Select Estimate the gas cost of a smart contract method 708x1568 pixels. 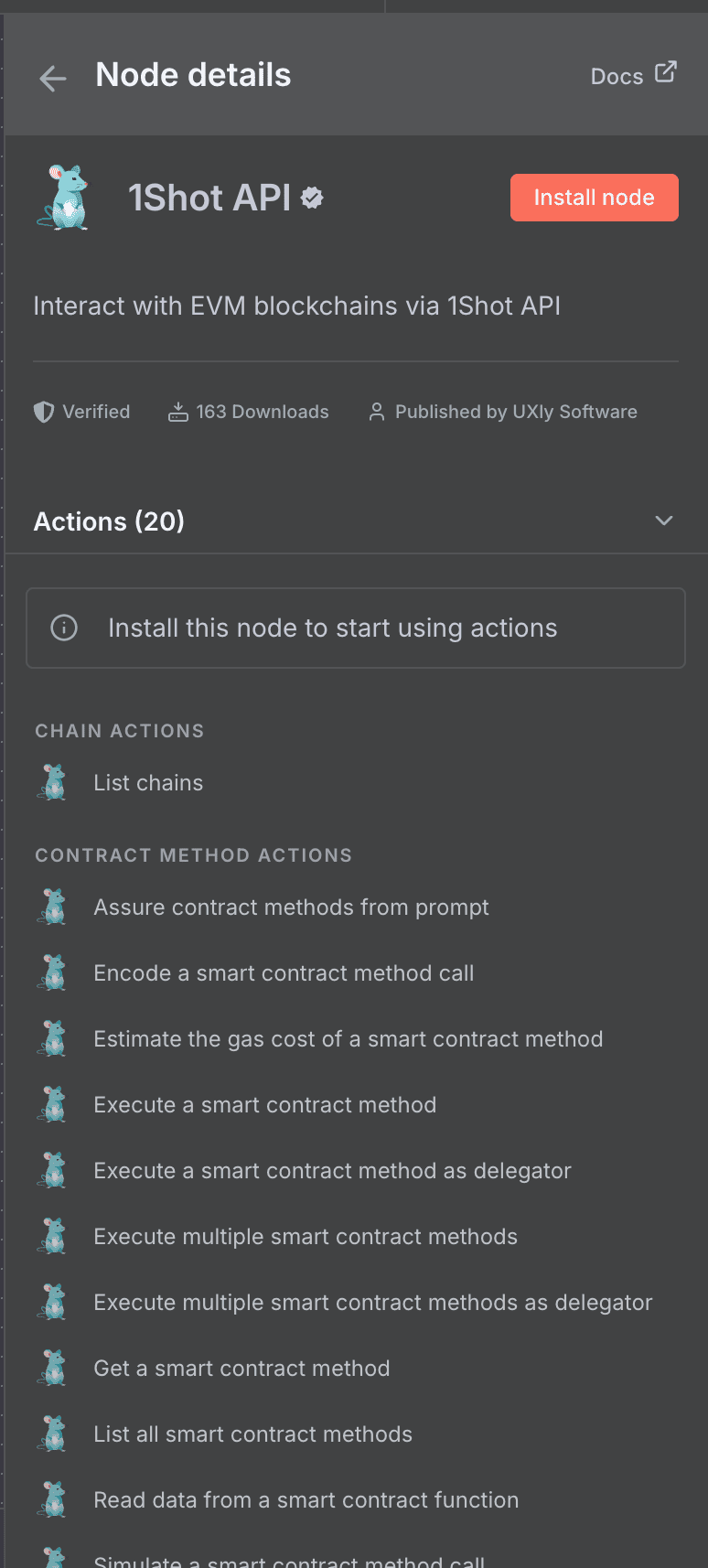[x=349, y=1038]
